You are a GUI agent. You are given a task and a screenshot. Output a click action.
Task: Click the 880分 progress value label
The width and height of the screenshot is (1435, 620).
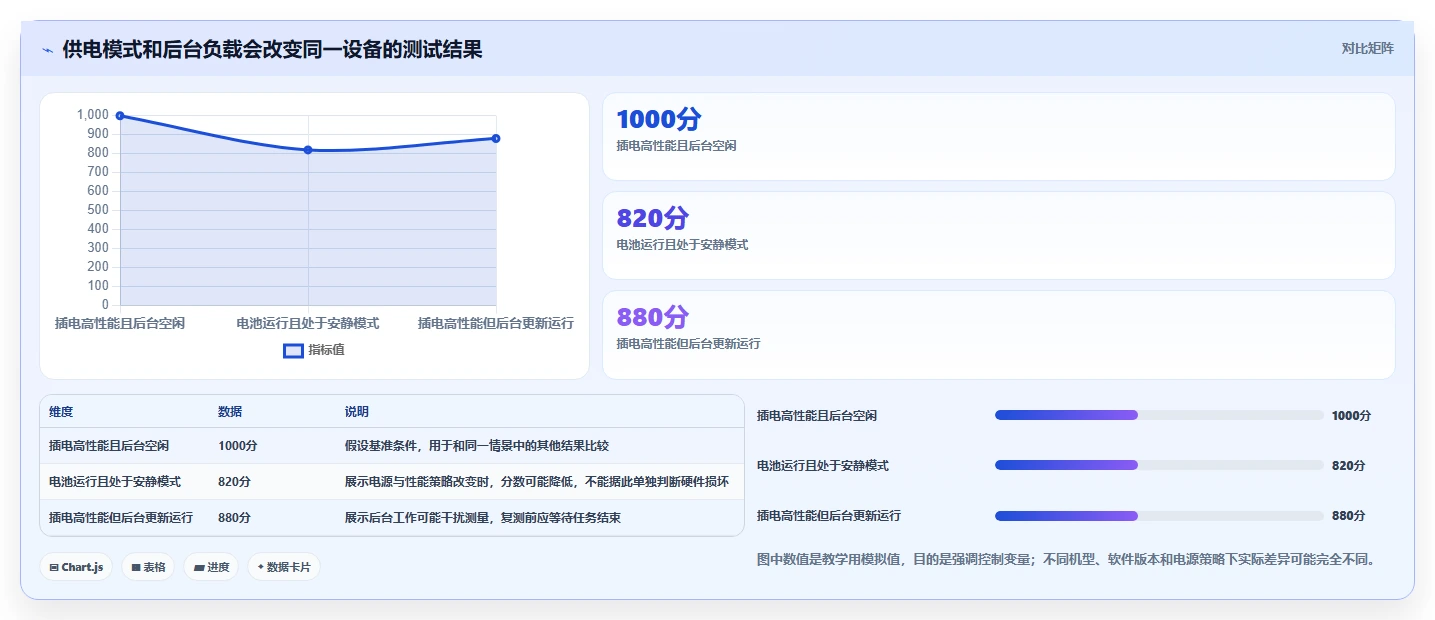1348,516
